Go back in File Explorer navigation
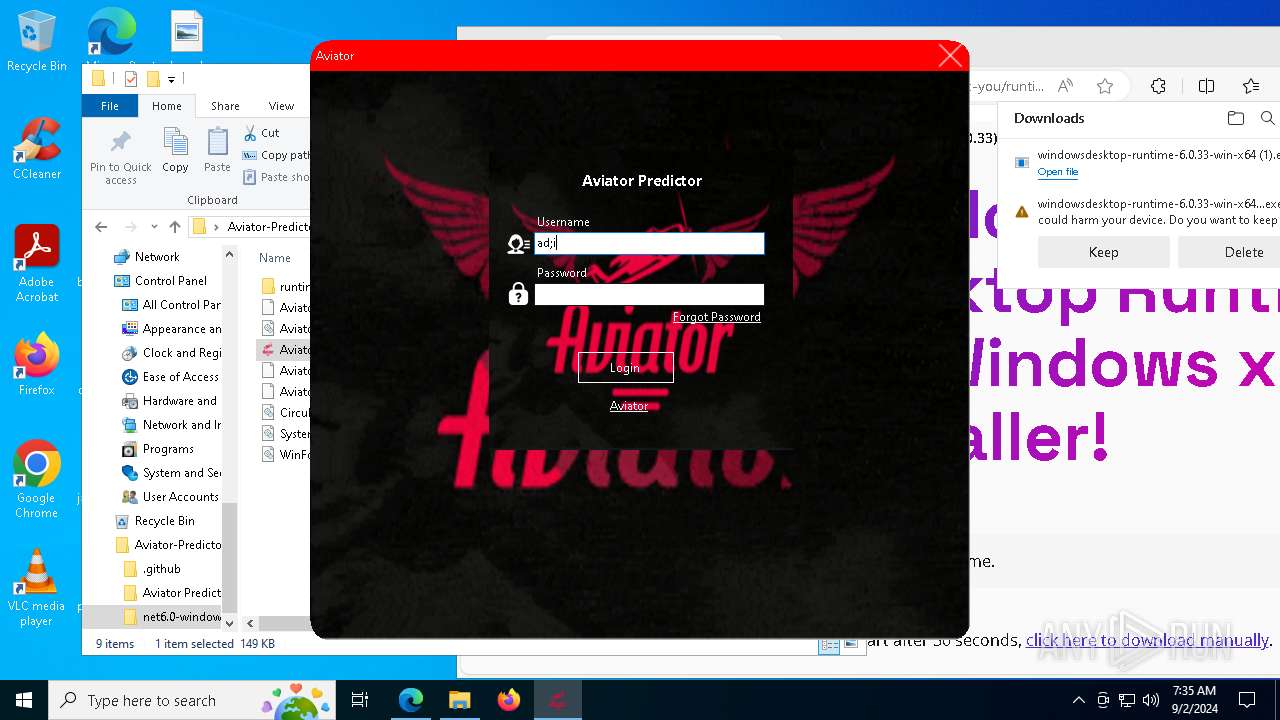1280x720 pixels. tap(101, 227)
